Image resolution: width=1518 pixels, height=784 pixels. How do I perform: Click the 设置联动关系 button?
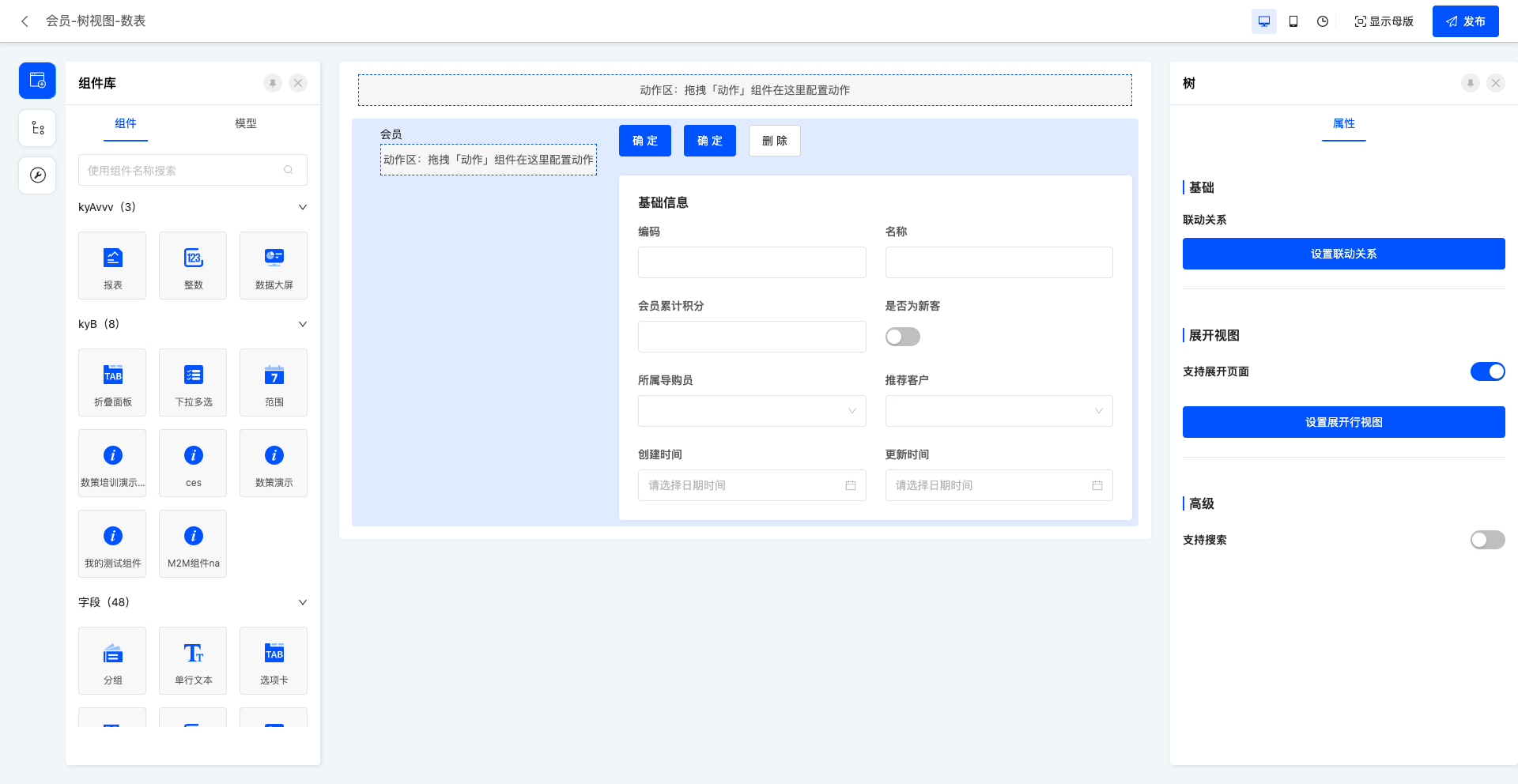coord(1343,254)
